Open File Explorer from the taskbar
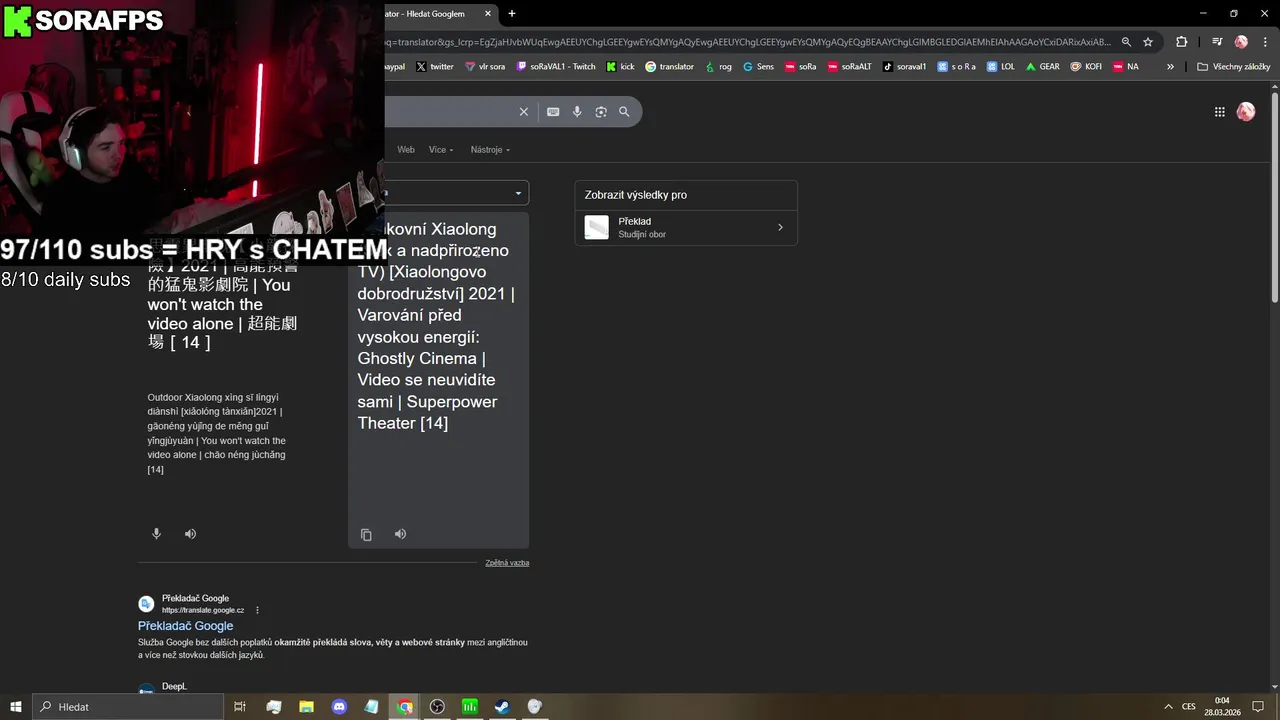Viewport: 1280px width, 720px height. pos(306,707)
